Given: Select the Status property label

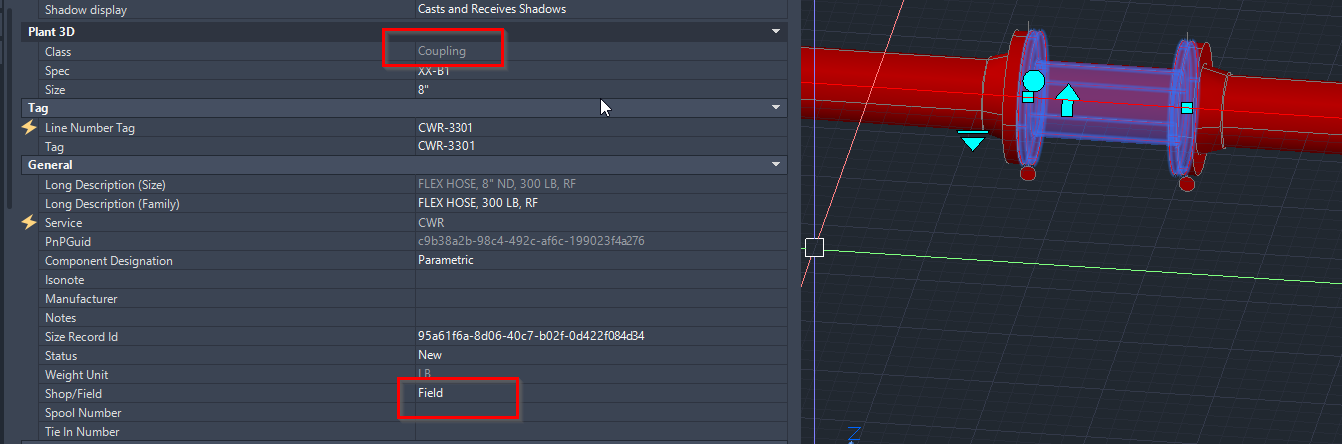Looking at the screenshot, I should [x=61, y=356].
